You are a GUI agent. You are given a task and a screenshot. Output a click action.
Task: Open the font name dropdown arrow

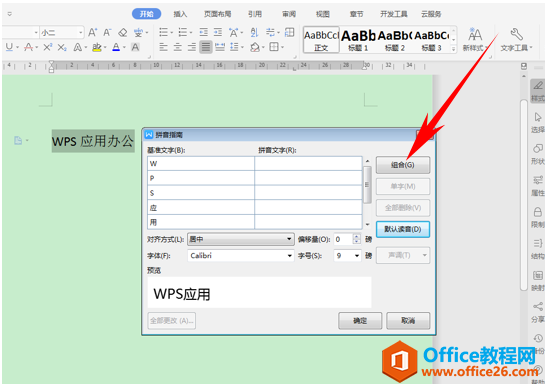(x=36, y=33)
